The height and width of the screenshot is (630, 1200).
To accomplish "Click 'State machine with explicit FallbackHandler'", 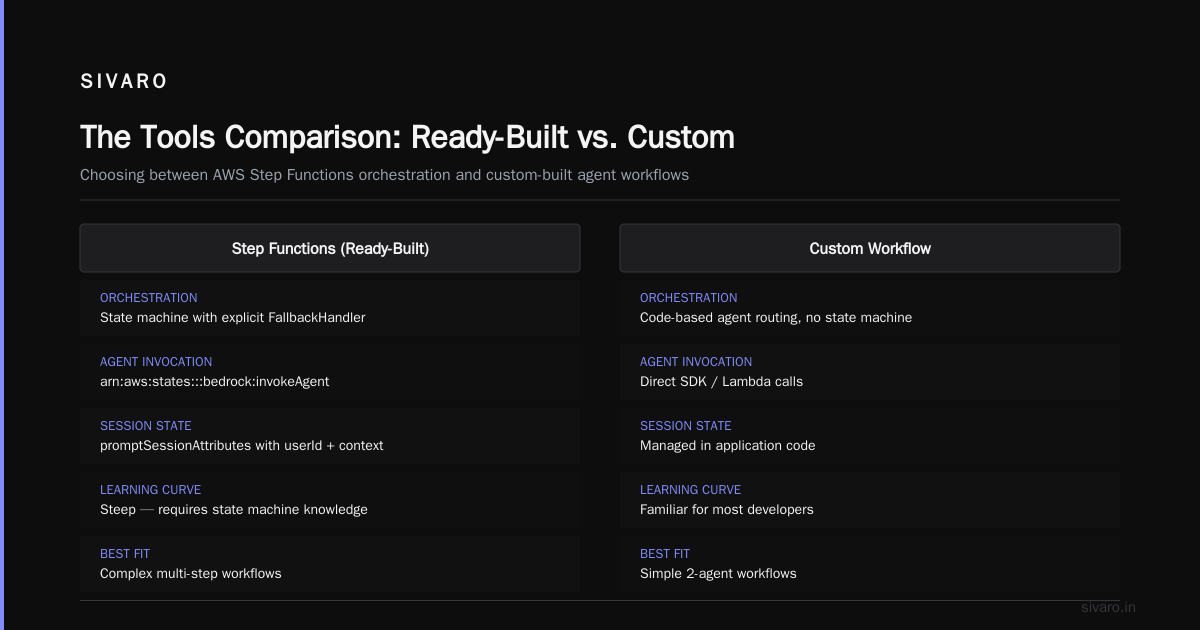I will pos(233,318).
